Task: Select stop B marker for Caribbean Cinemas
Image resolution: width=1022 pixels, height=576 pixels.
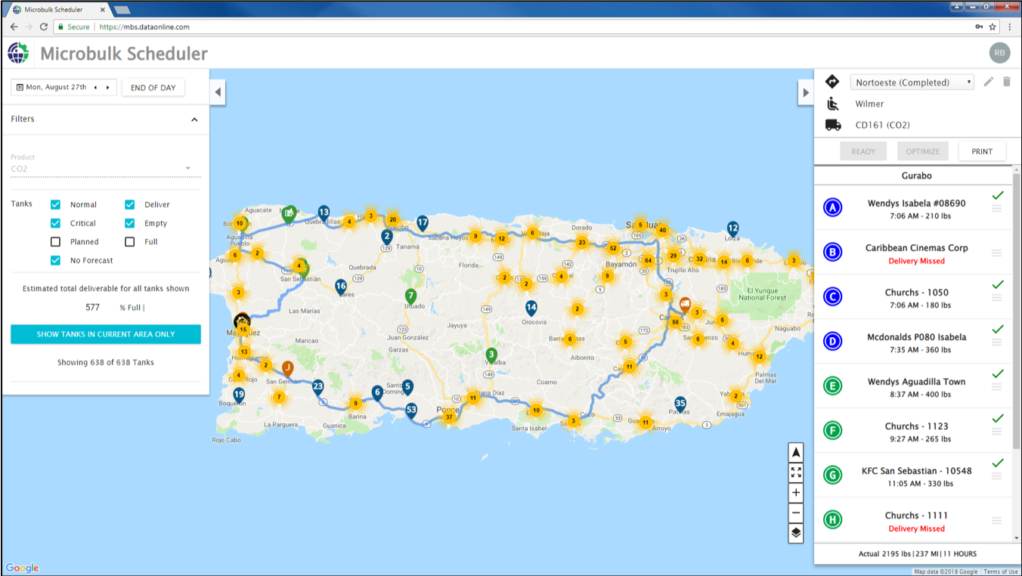Action: 832,252
